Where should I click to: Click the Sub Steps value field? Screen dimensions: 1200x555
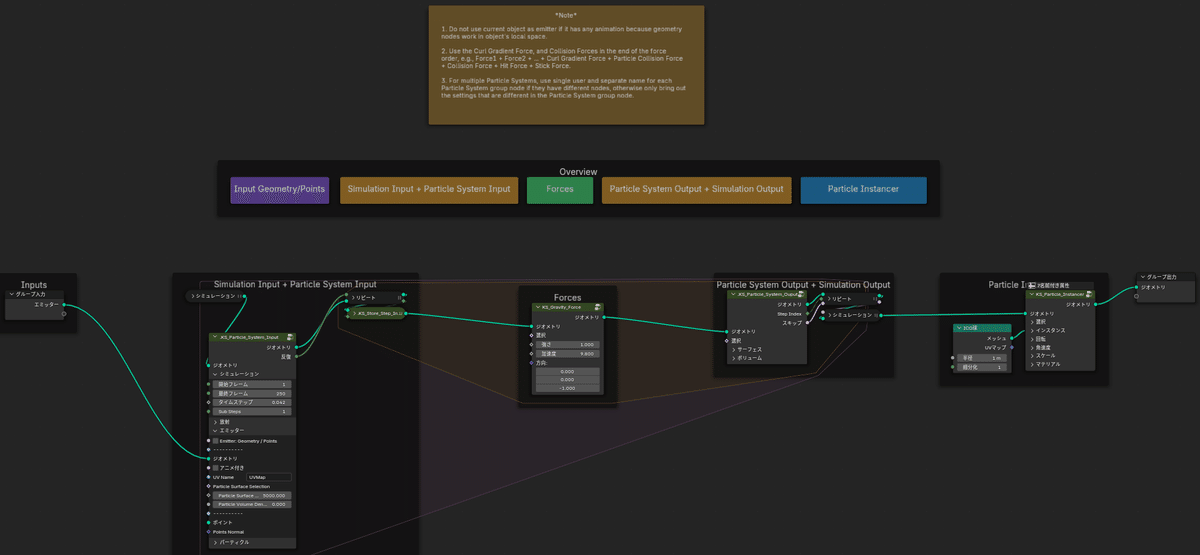tap(253, 411)
